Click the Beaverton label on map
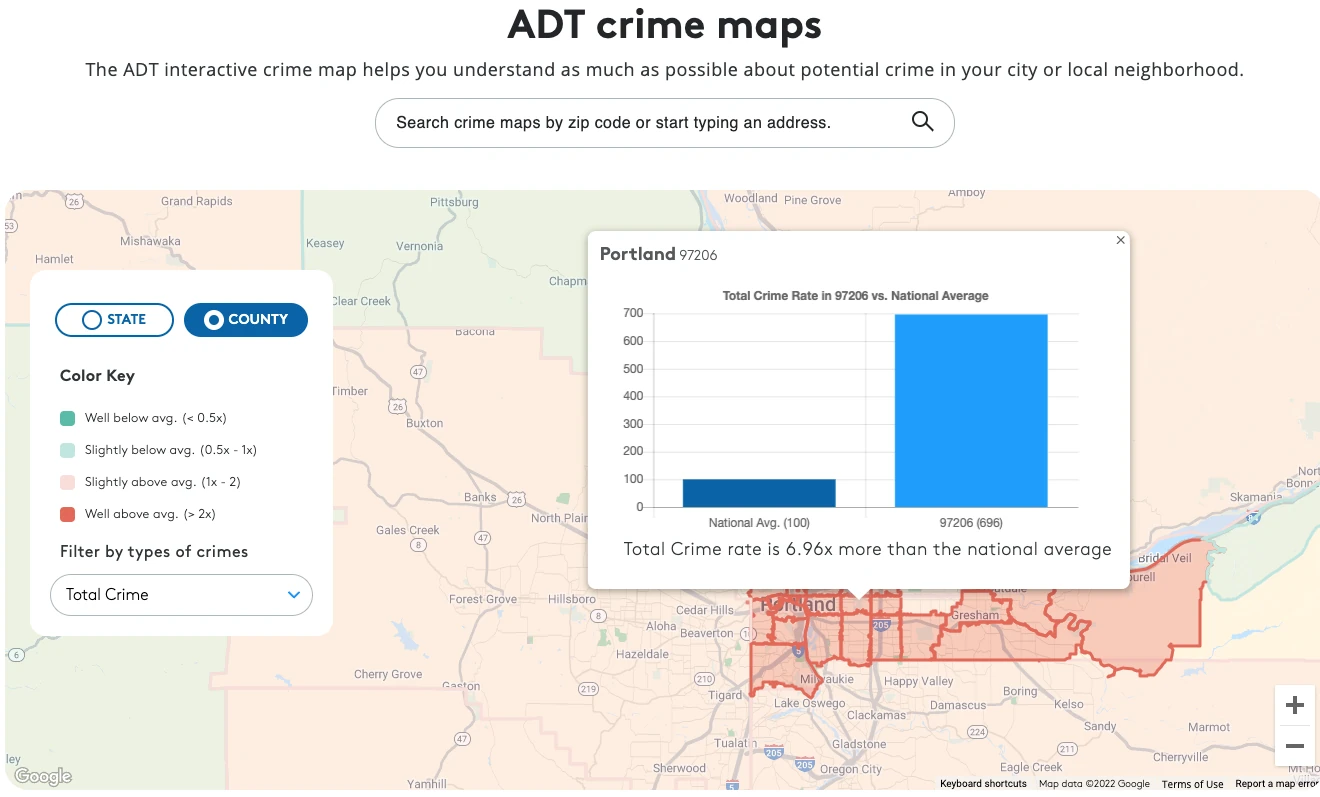Image resolution: width=1320 pixels, height=797 pixels. 707,633
